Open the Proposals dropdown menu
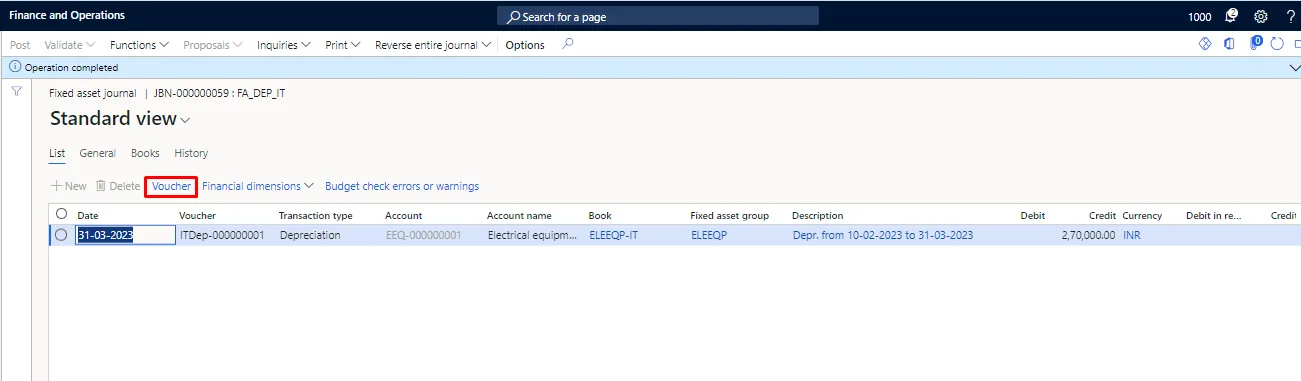The width and height of the screenshot is (1301, 381). click(x=213, y=45)
